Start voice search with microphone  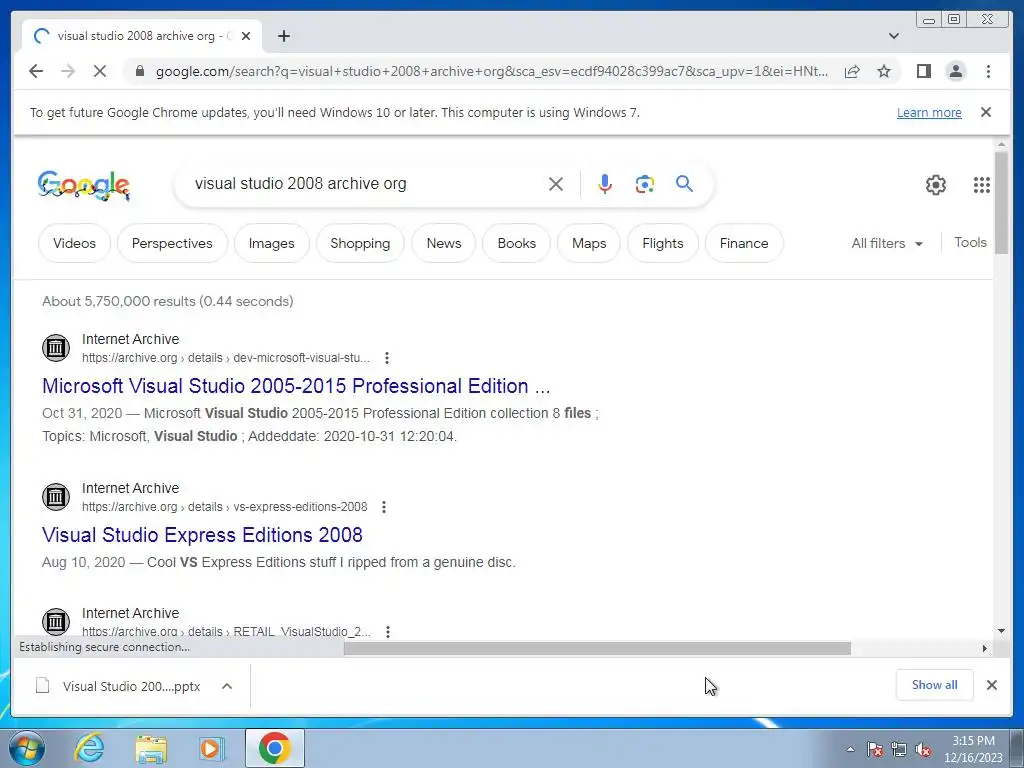coord(605,184)
